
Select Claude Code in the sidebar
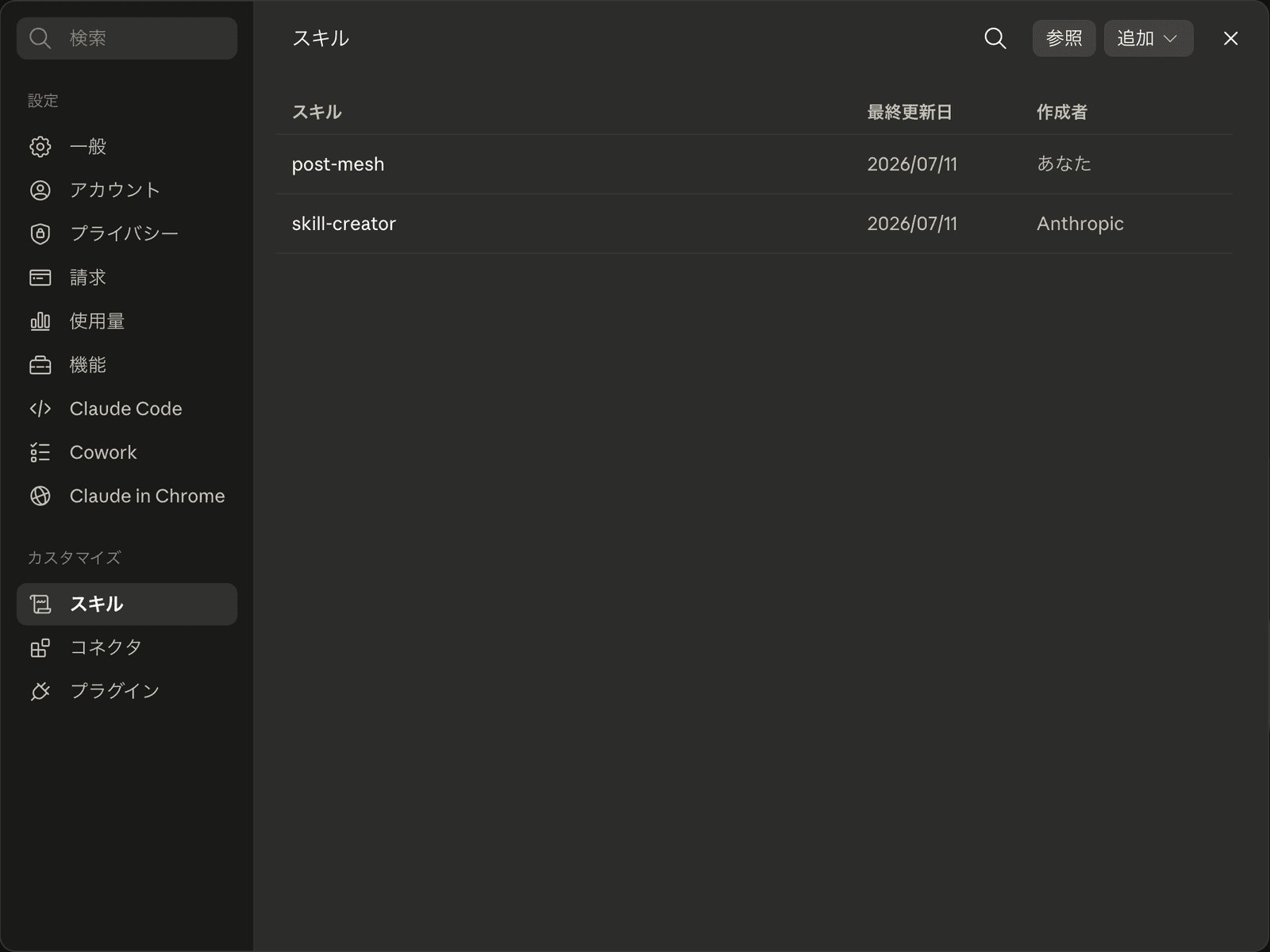point(127,409)
